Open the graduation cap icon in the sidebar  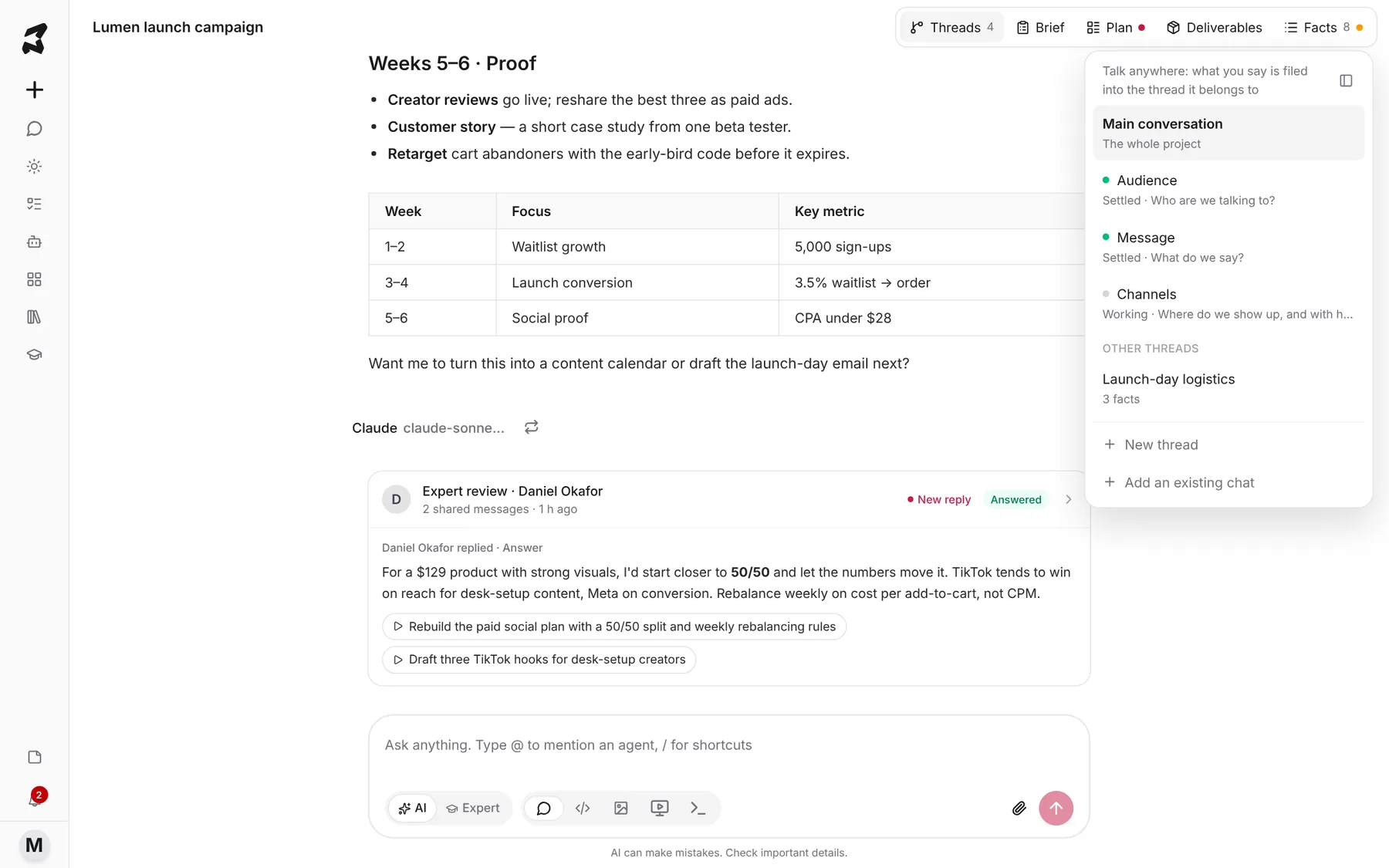point(35,355)
